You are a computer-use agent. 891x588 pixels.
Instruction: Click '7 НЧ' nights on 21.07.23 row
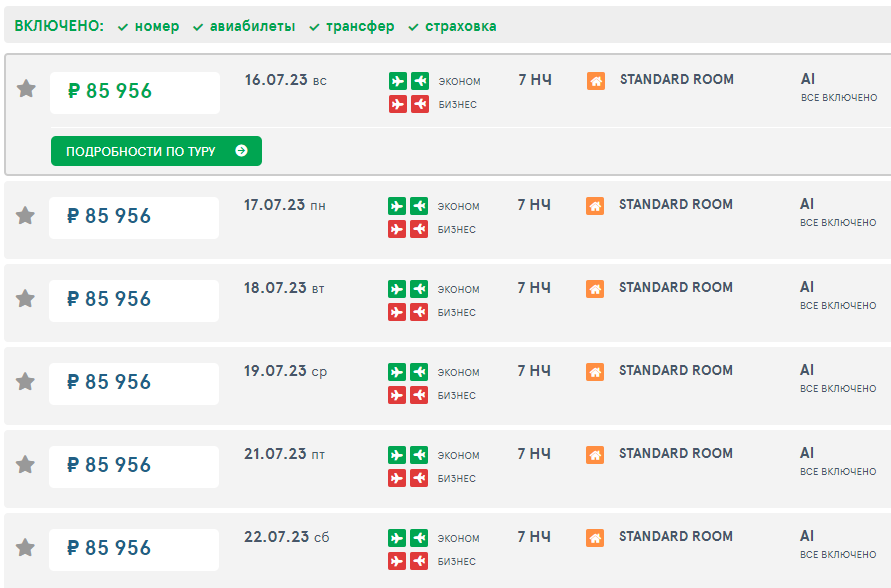tap(534, 453)
